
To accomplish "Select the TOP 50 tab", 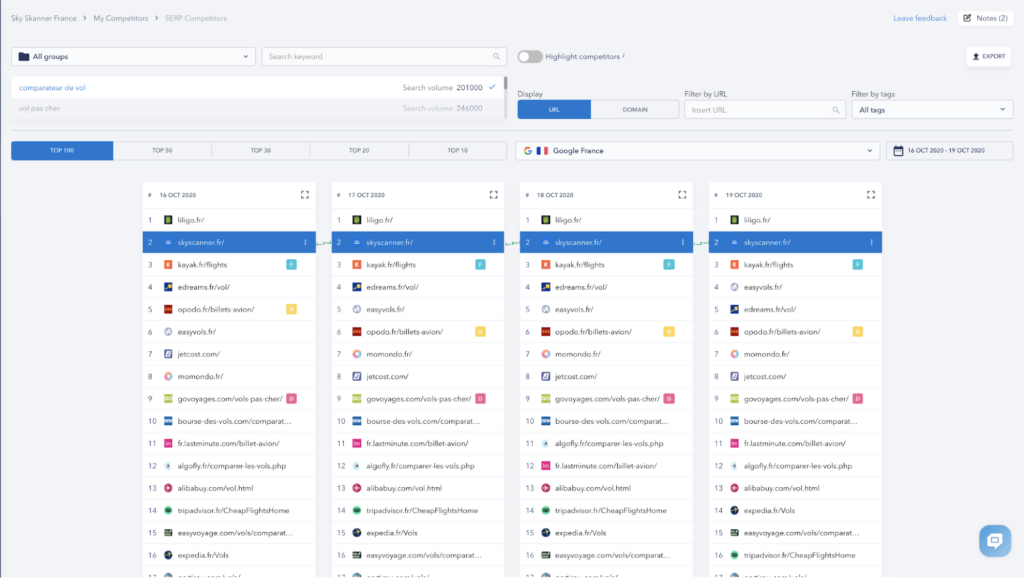I will tap(162, 151).
